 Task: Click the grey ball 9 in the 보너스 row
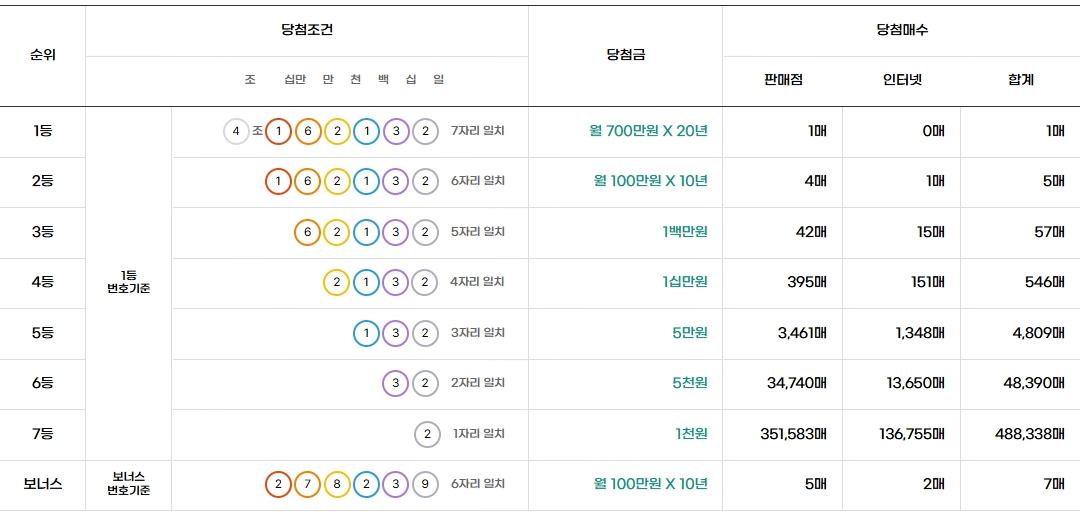coord(426,484)
